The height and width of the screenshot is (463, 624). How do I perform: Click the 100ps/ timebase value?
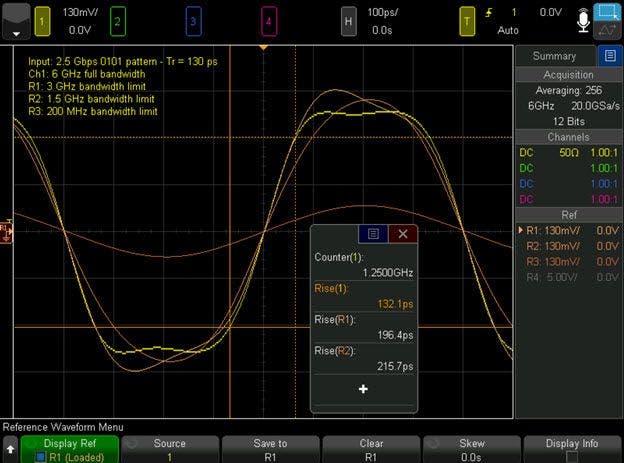[x=382, y=12]
